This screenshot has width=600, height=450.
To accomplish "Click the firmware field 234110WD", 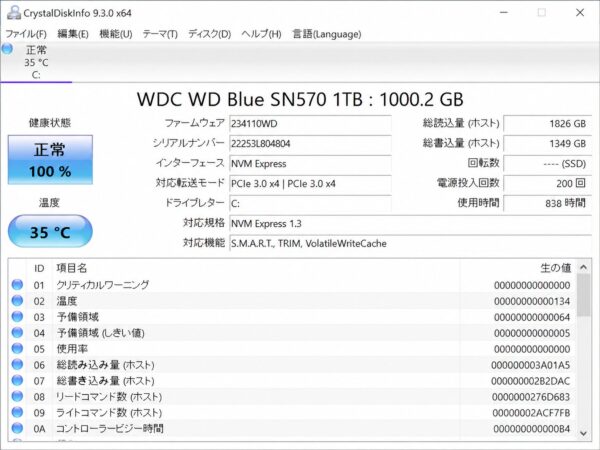I will point(310,124).
